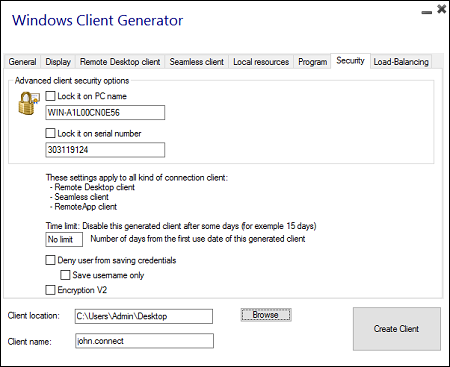The height and width of the screenshot is (367, 450).
Task: Click the Browse button
Action: tap(266, 315)
